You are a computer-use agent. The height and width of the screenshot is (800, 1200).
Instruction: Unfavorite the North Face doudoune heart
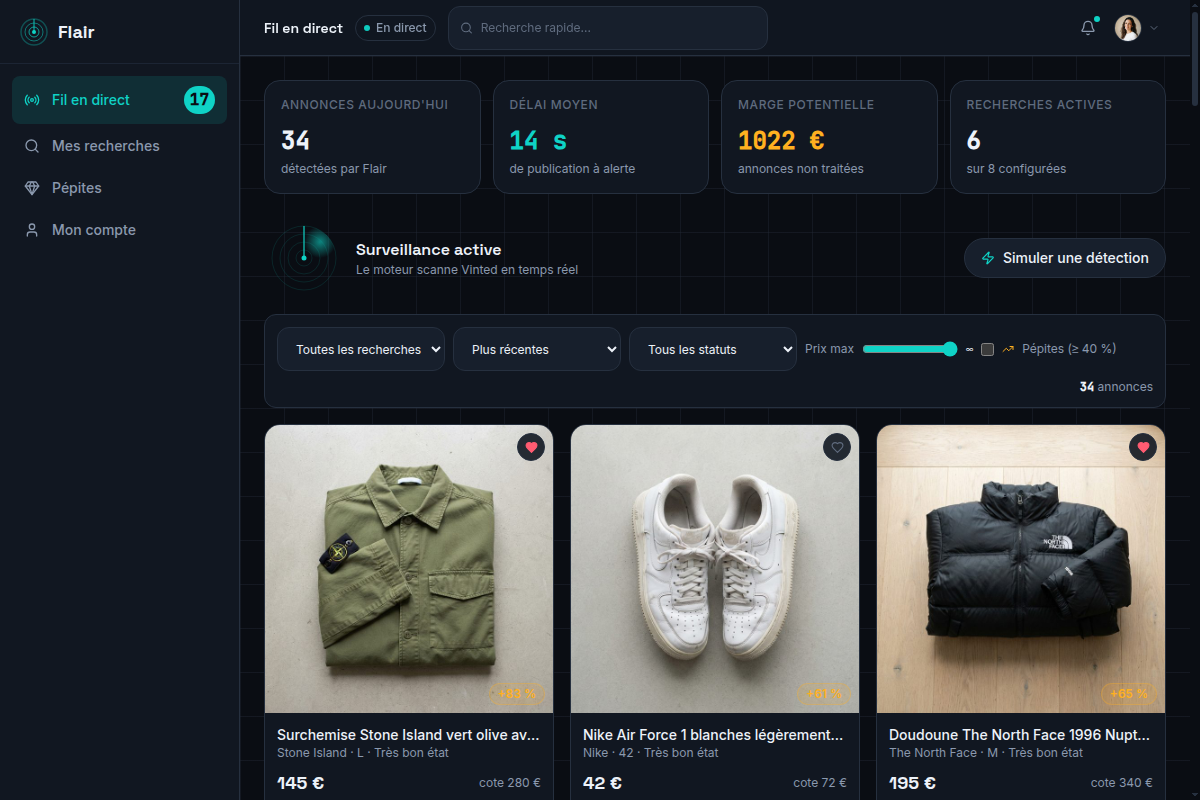(x=1143, y=447)
